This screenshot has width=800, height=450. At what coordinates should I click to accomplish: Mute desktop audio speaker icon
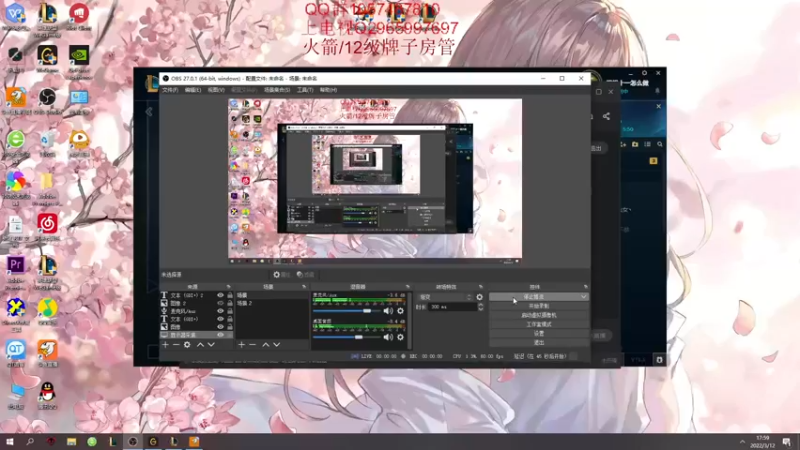click(388, 337)
